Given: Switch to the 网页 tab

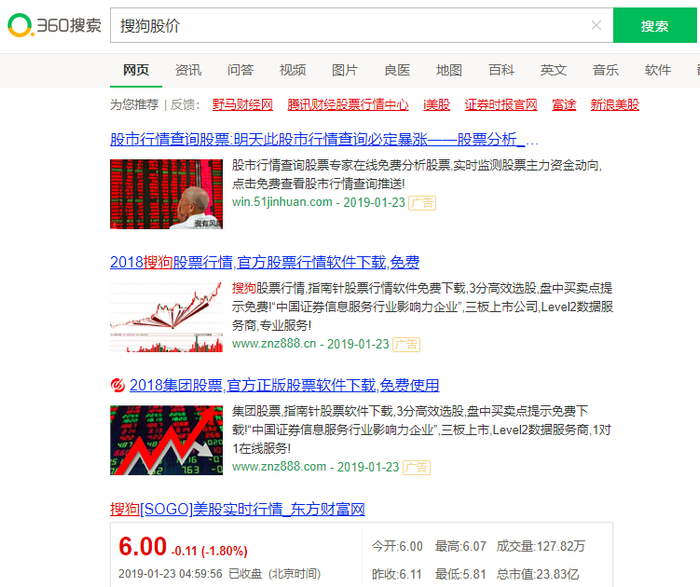Looking at the screenshot, I should tap(136, 70).
